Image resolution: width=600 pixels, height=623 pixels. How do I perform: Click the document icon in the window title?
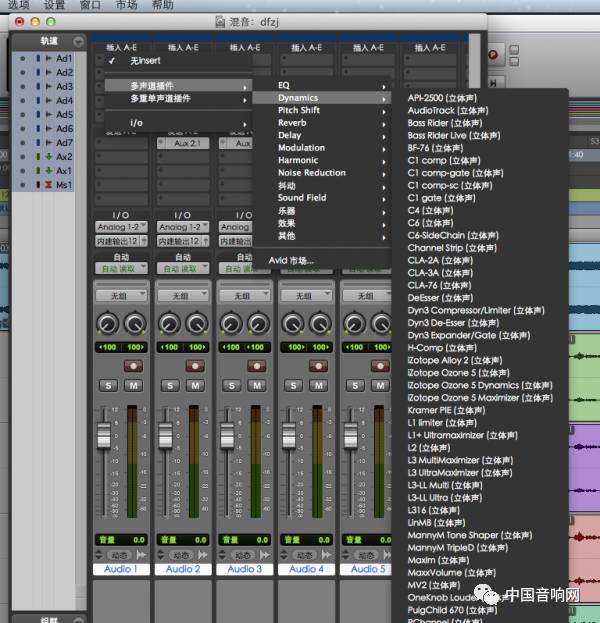coord(222,21)
